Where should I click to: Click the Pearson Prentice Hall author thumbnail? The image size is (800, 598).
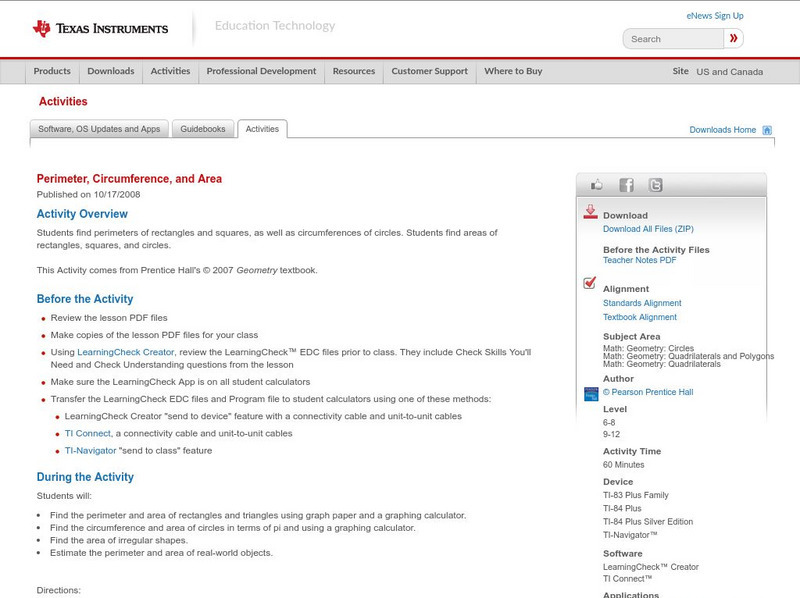coord(591,394)
